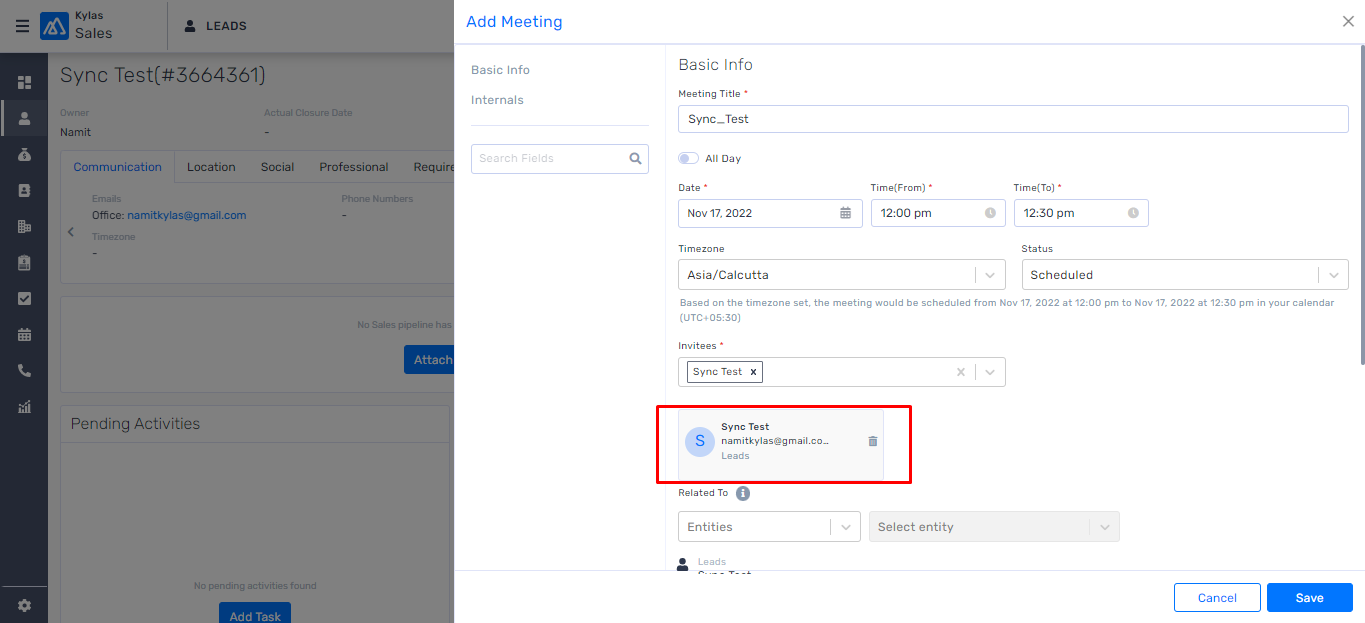The width and height of the screenshot is (1365, 623).
Task: Expand the Timezone dropdown arrow
Action: point(990,275)
